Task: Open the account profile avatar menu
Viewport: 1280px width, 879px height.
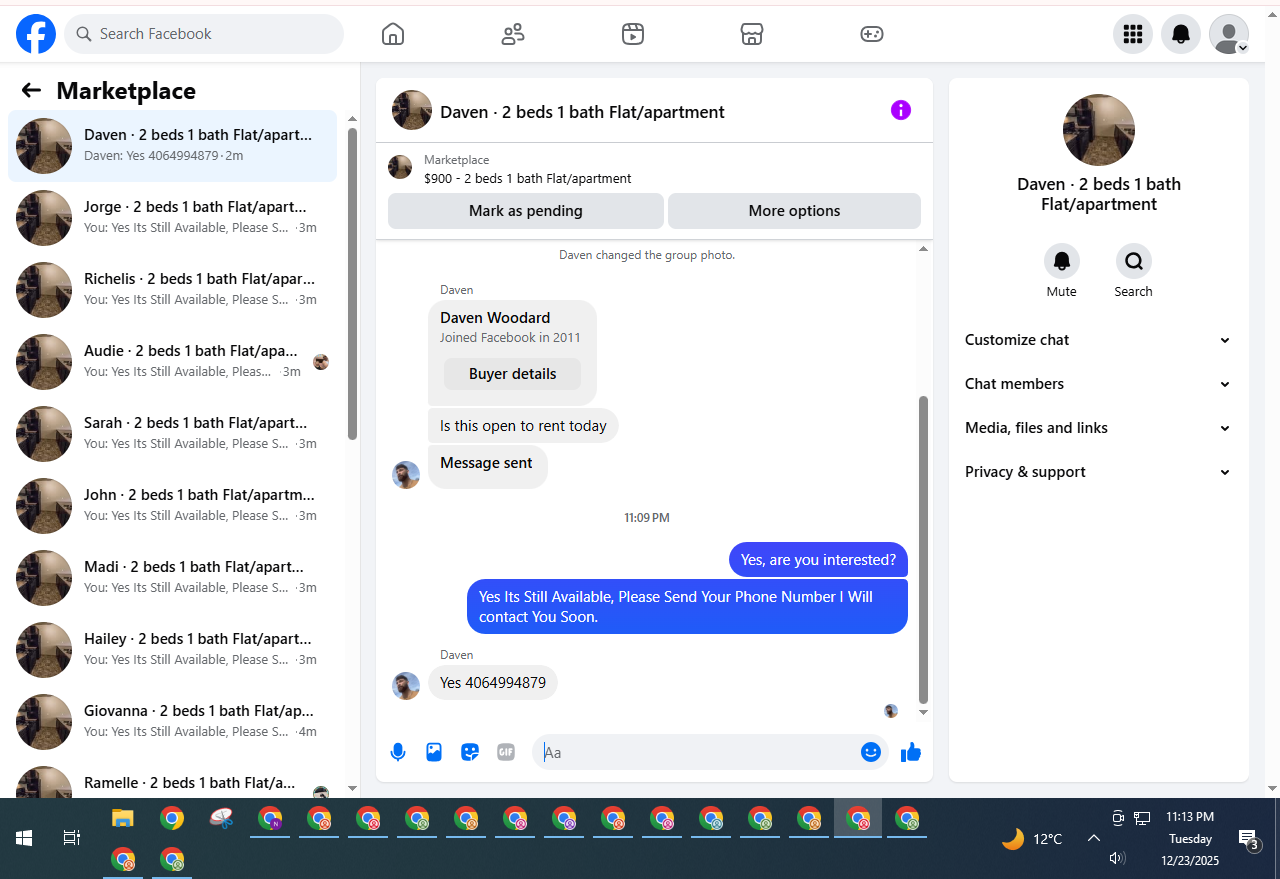Action: tap(1229, 34)
